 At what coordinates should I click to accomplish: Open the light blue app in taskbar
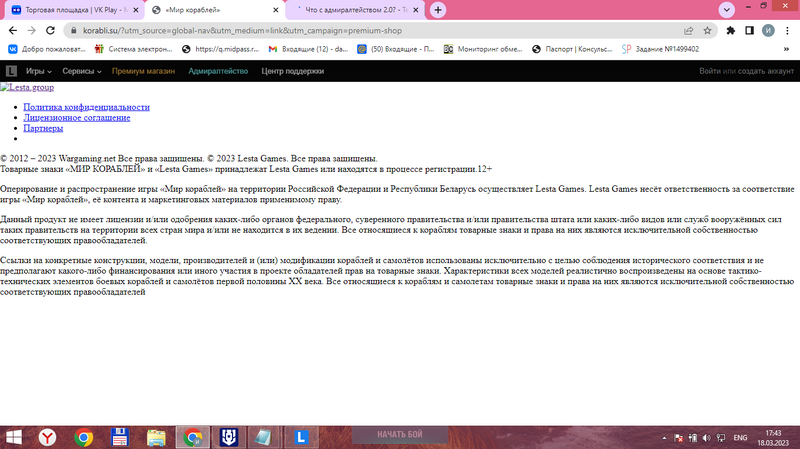[x=264, y=437]
